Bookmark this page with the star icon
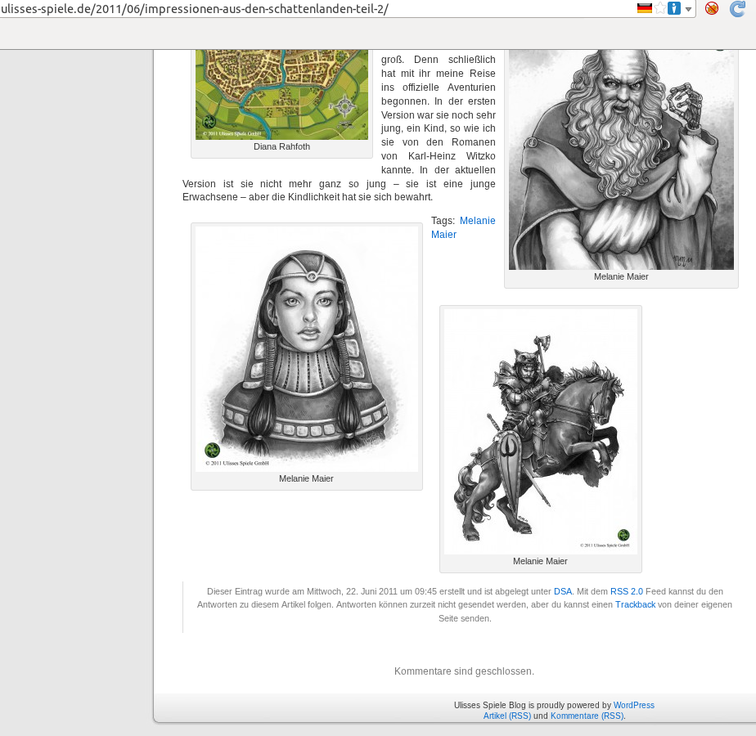Image resolution: width=756 pixels, height=736 pixels. [x=659, y=9]
